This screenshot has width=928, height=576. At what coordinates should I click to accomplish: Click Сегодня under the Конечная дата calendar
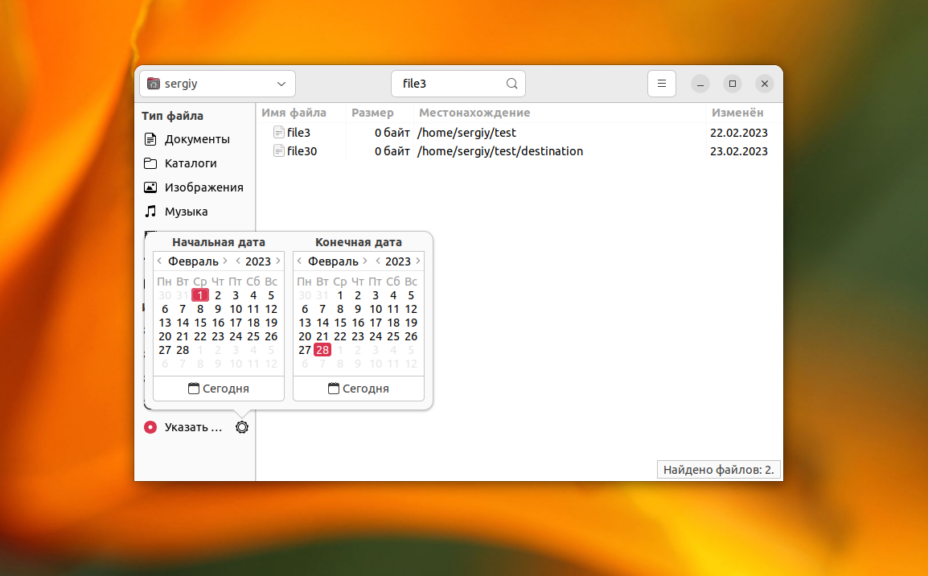click(358, 388)
